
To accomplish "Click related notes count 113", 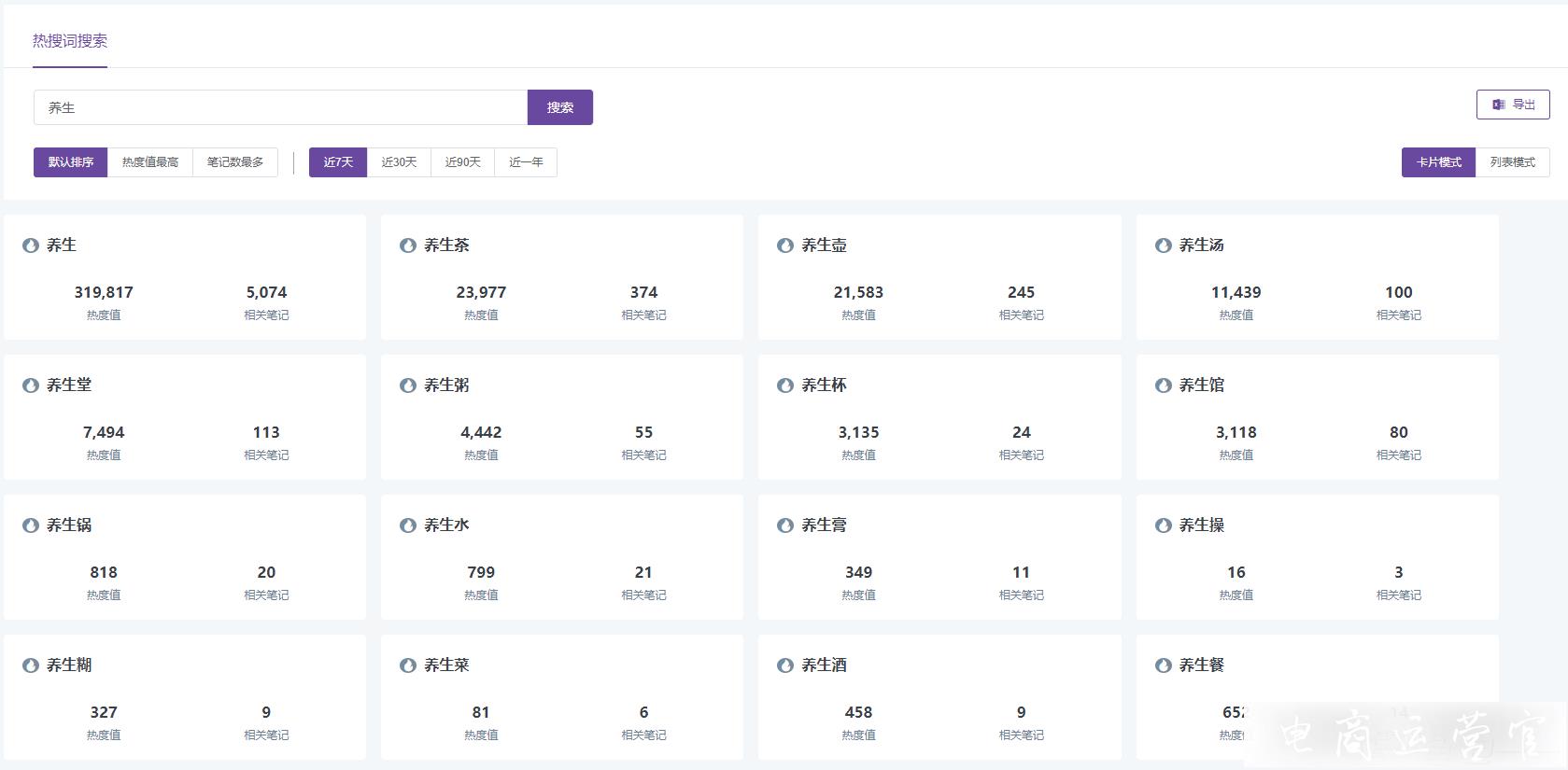I will click(266, 432).
